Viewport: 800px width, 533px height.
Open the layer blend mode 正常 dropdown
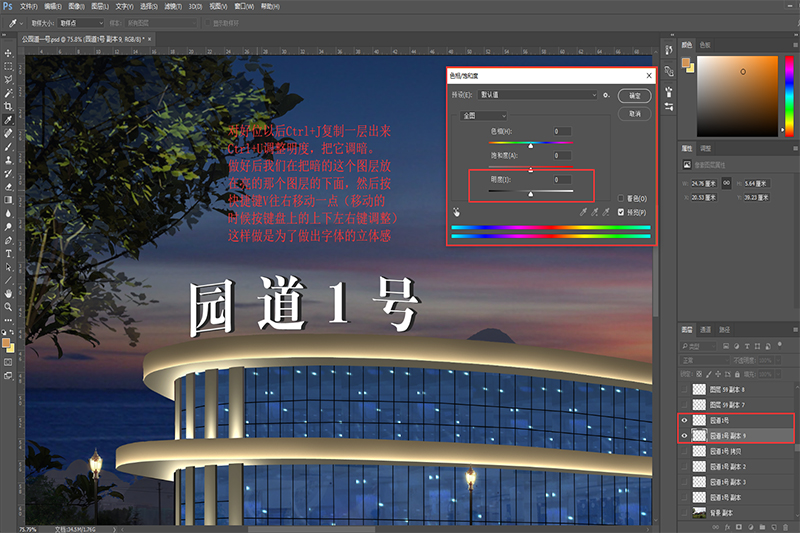click(705, 358)
